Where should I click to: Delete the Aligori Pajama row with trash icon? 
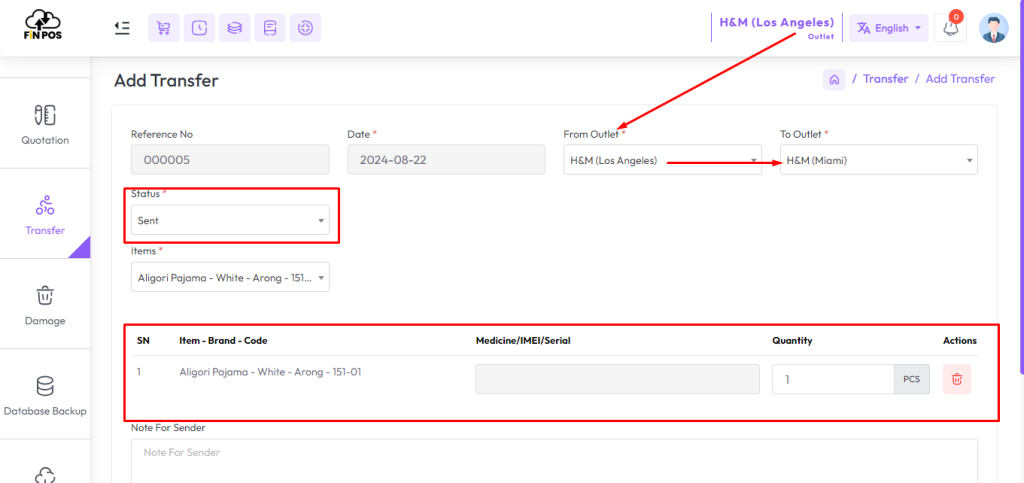[957, 379]
